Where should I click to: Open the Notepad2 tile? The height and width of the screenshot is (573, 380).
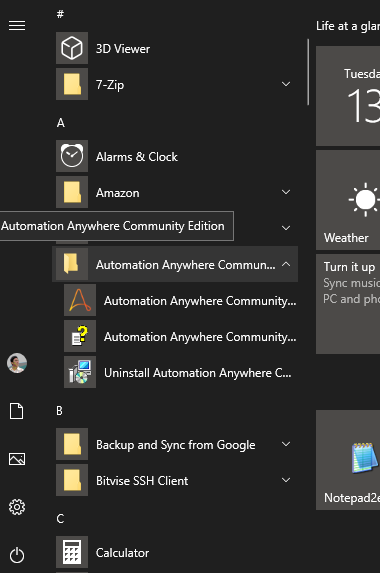click(x=348, y=460)
